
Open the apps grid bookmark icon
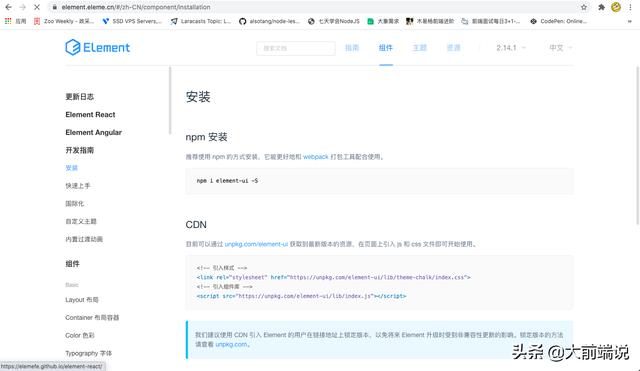pyautogui.click(x=8, y=21)
